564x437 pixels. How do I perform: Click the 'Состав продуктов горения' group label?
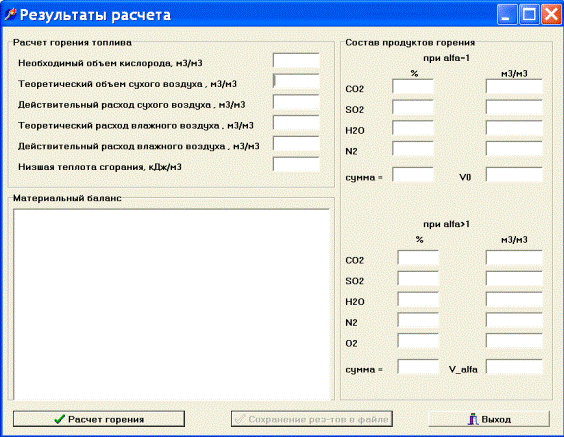[x=410, y=42]
